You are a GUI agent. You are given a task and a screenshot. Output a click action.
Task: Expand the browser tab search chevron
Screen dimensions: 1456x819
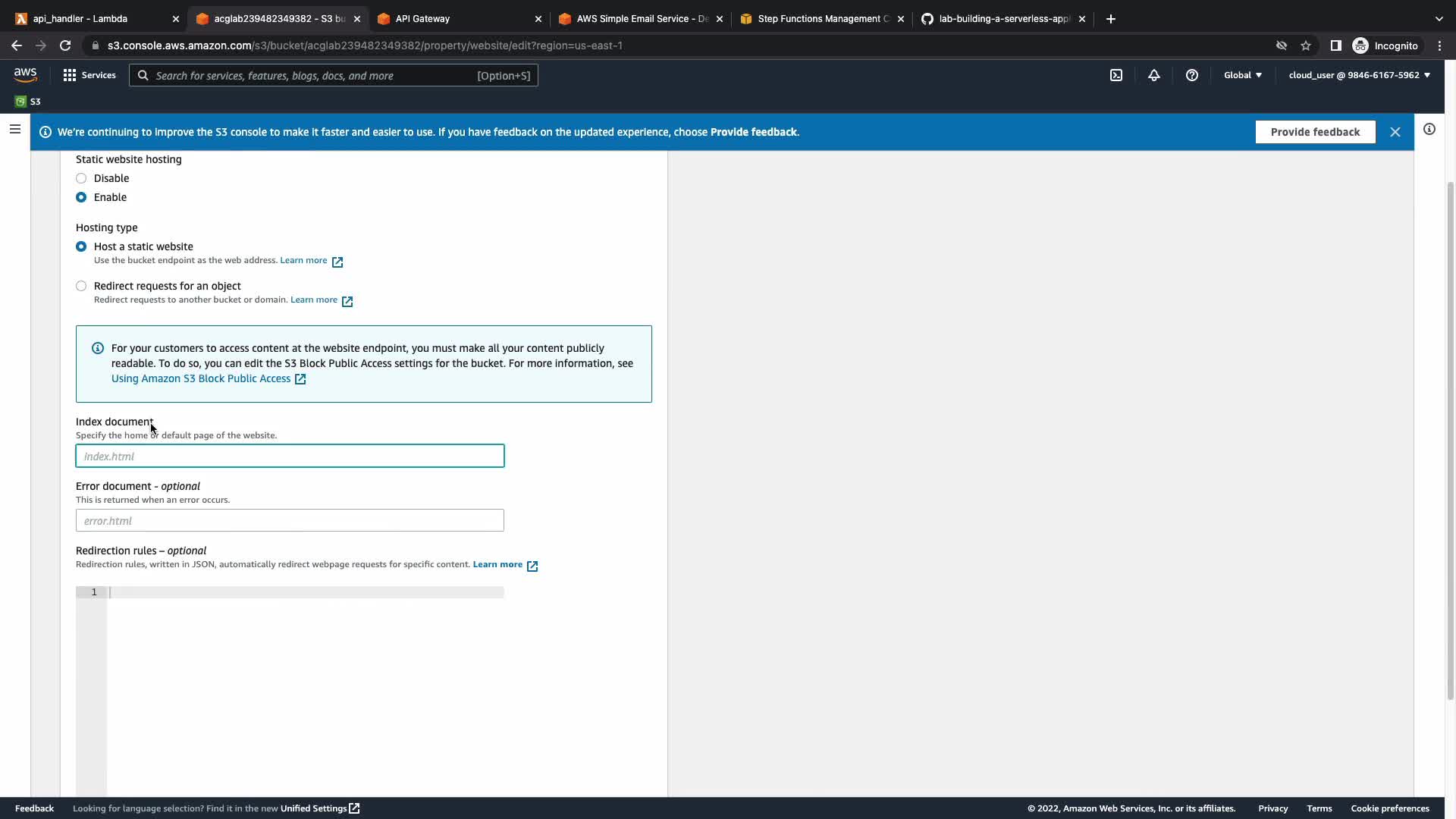1439,19
